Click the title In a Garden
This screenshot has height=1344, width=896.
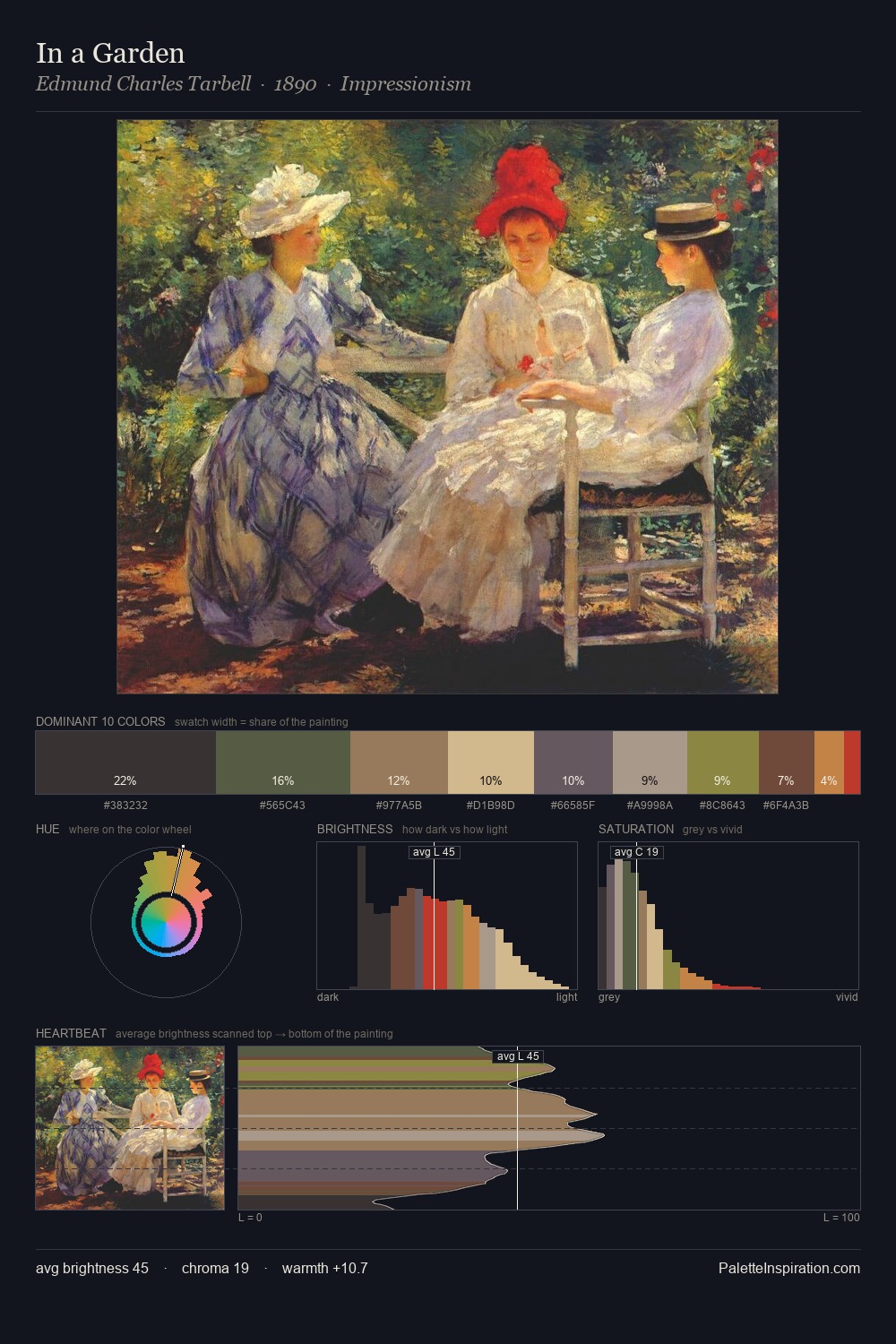pyautogui.click(x=110, y=53)
